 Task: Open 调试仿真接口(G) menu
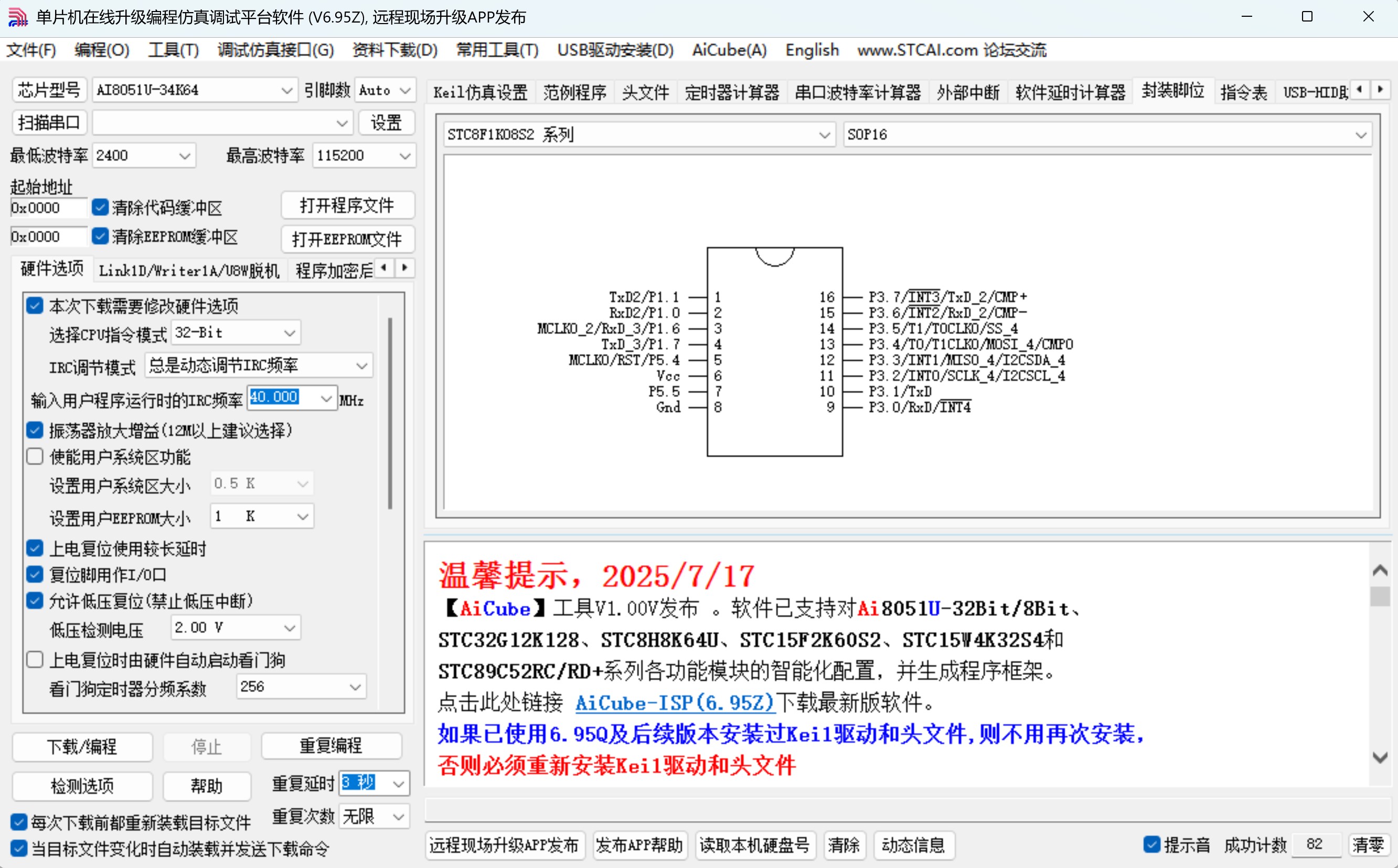pyautogui.click(x=275, y=50)
